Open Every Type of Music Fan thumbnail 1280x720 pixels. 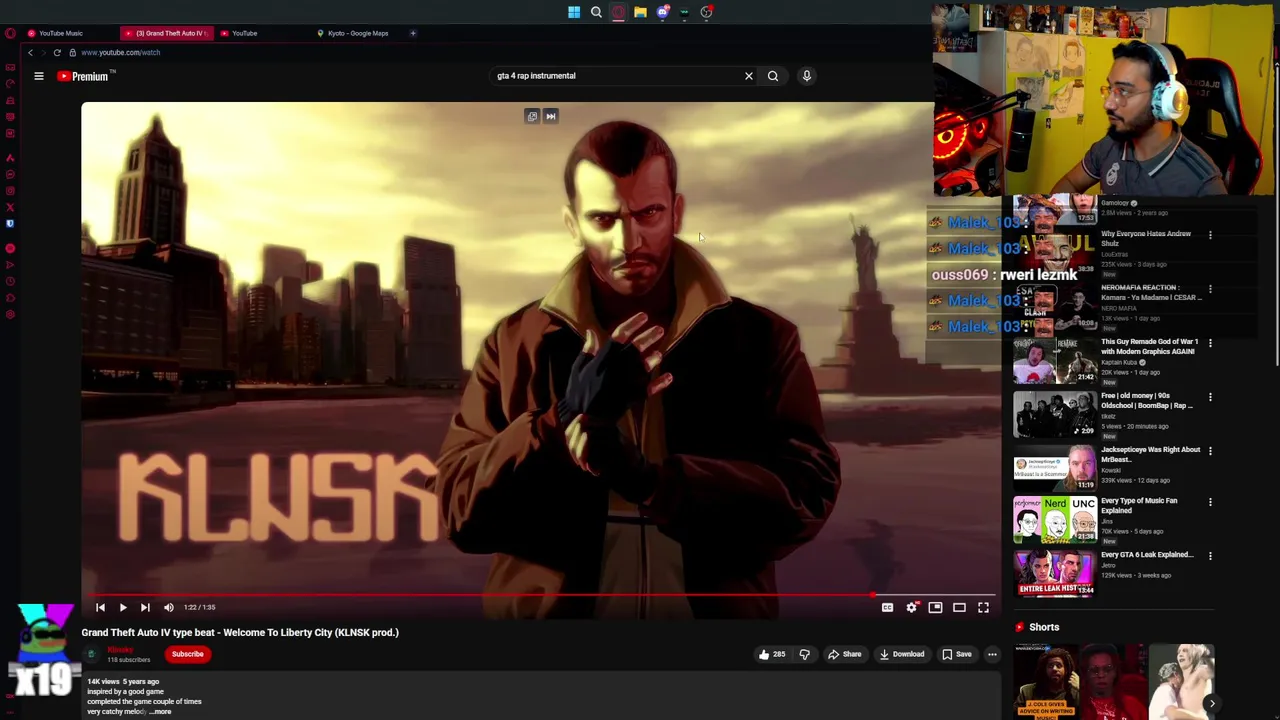1055,519
